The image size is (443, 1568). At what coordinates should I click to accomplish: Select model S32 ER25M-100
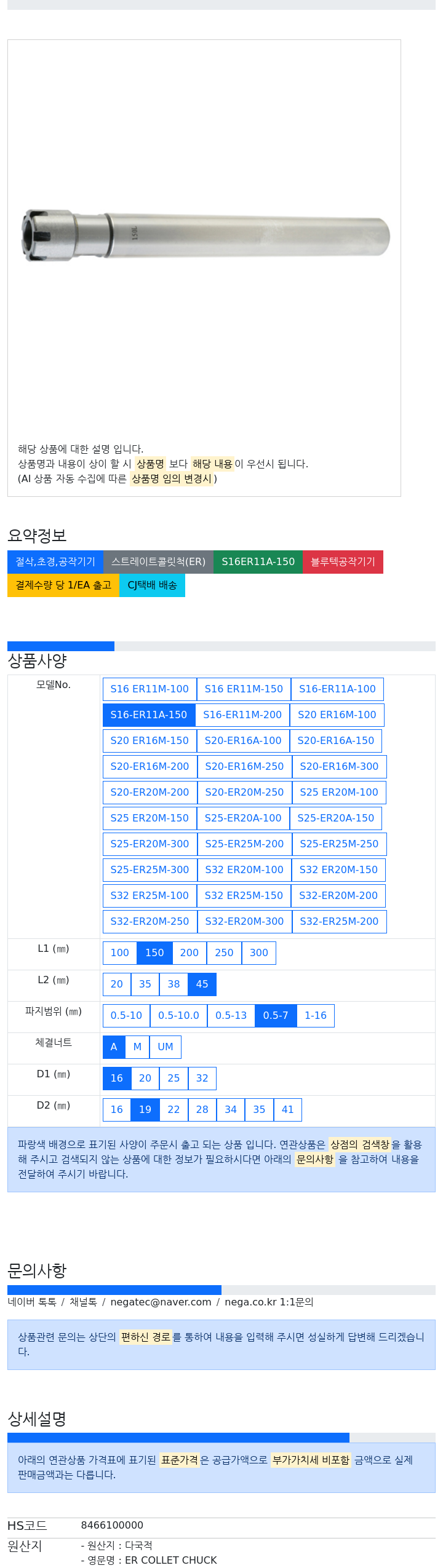point(150,895)
